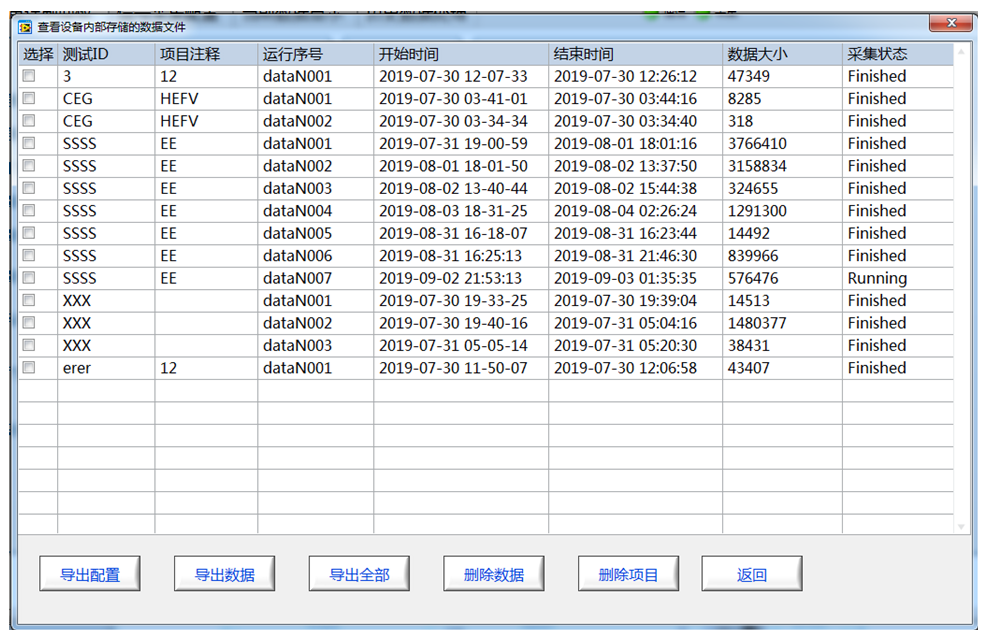This screenshot has height=640, width=984.
Task: Click the Running status cell
Action: [877, 278]
